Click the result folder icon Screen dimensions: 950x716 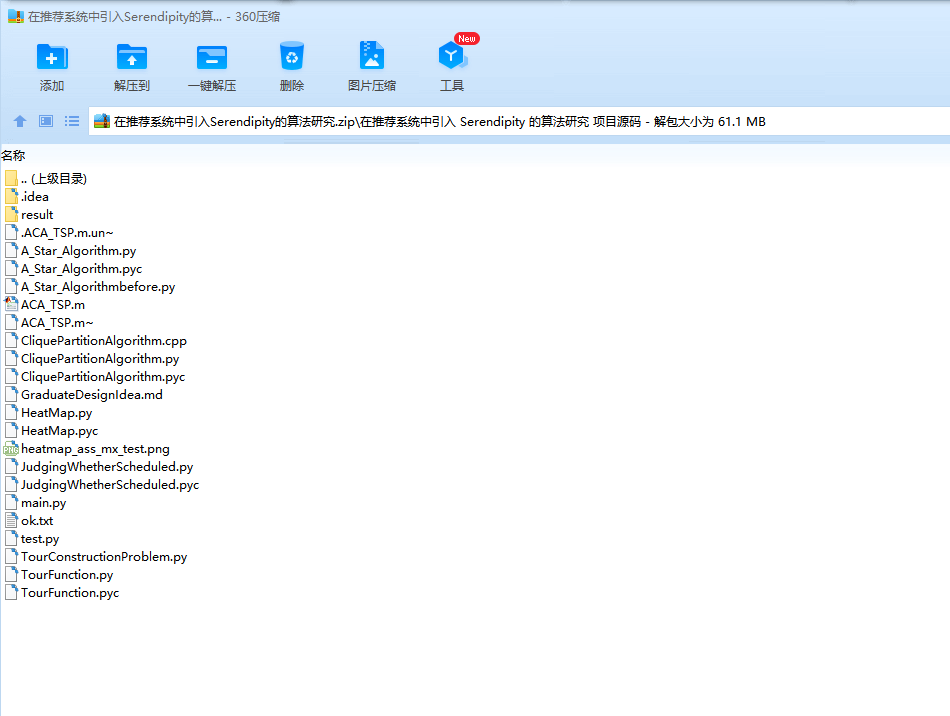click(11, 214)
